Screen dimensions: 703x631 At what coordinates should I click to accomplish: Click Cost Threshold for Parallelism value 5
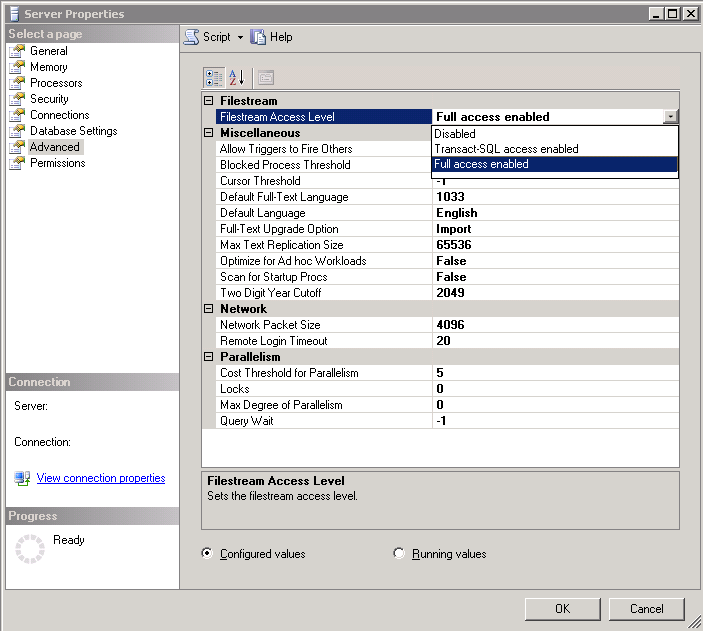[555, 373]
